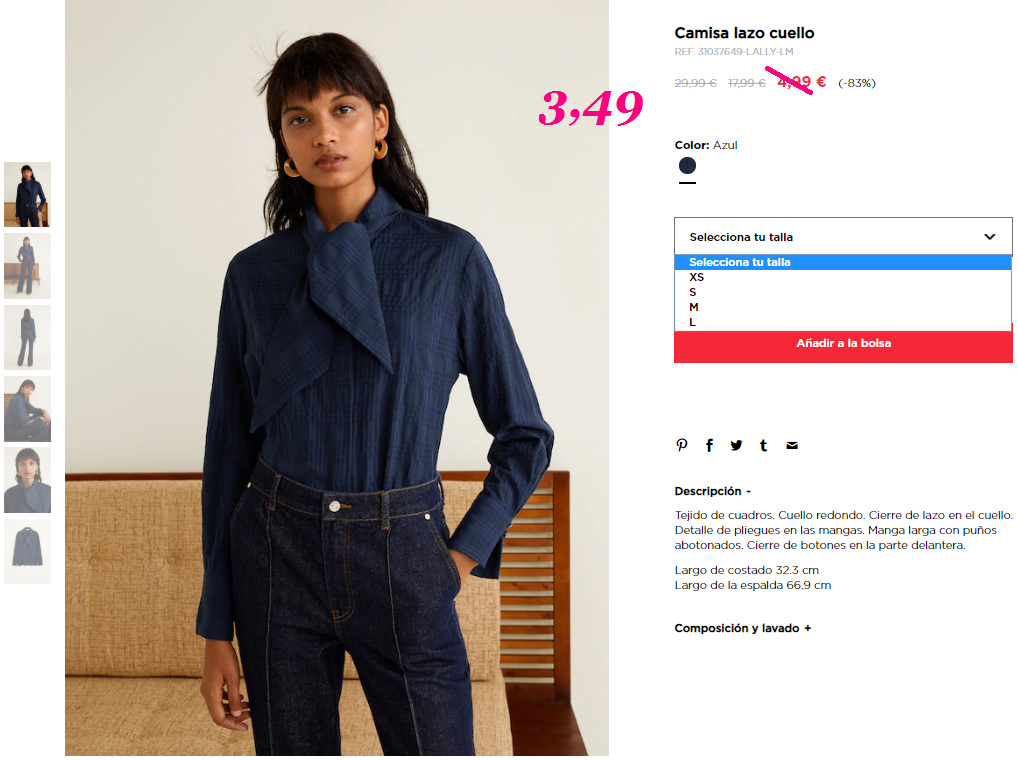Screen dimensions: 1018x761
Task: Open the 'Selecciona tu talla' size dropdown
Action: tap(843, 236)
